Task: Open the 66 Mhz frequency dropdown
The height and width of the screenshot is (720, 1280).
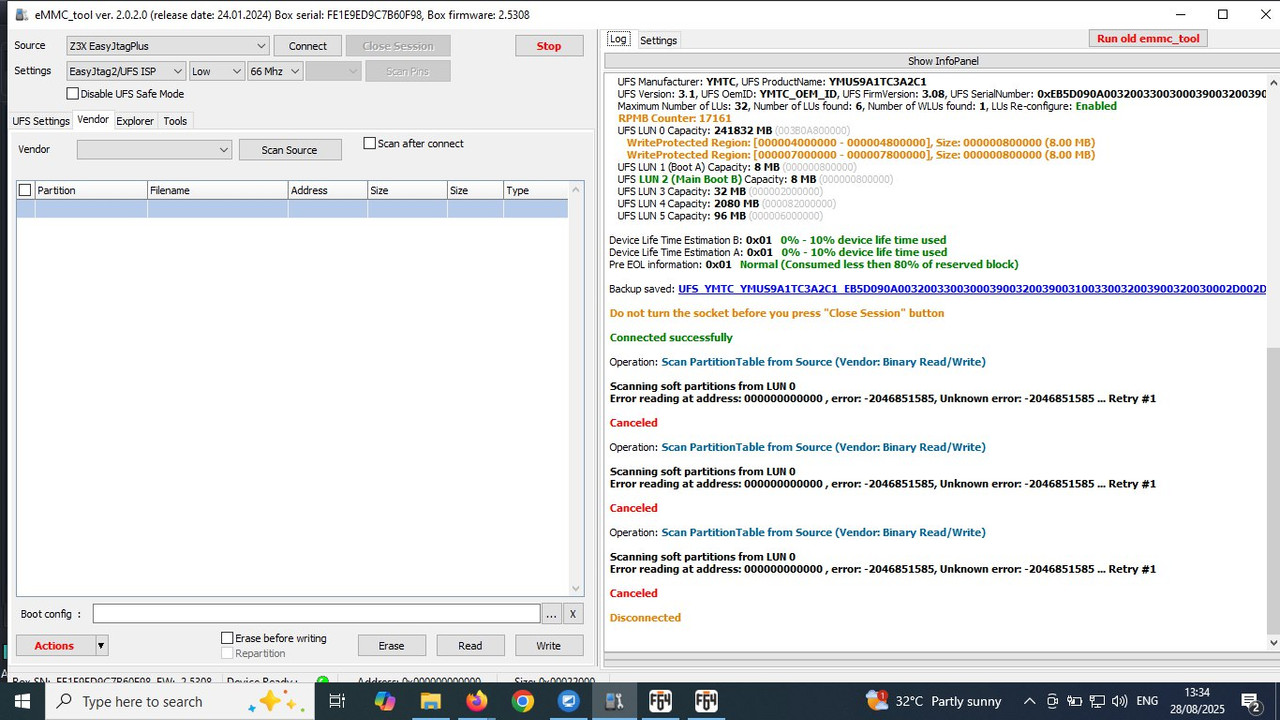Action: tap(275, 71)
